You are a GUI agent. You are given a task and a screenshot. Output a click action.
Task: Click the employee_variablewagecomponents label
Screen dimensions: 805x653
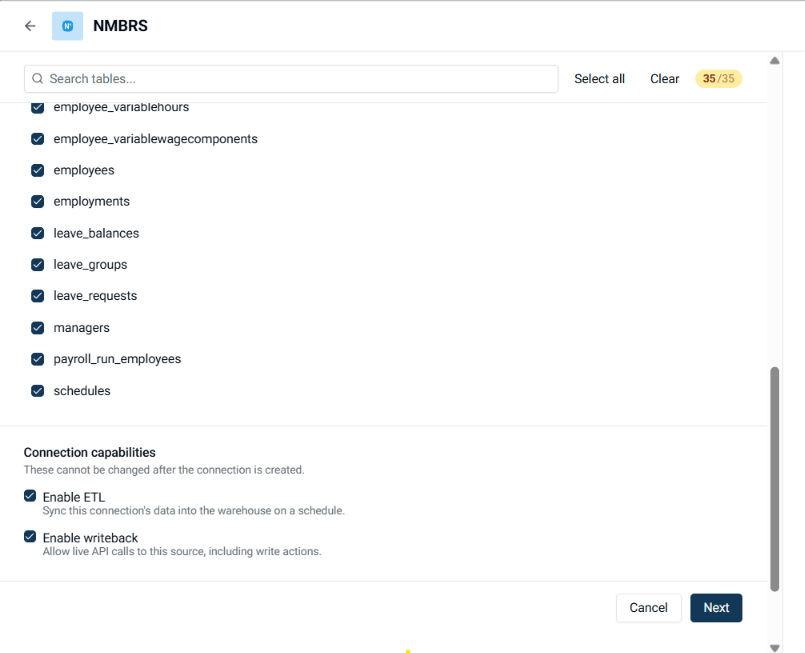coord(156,139)
